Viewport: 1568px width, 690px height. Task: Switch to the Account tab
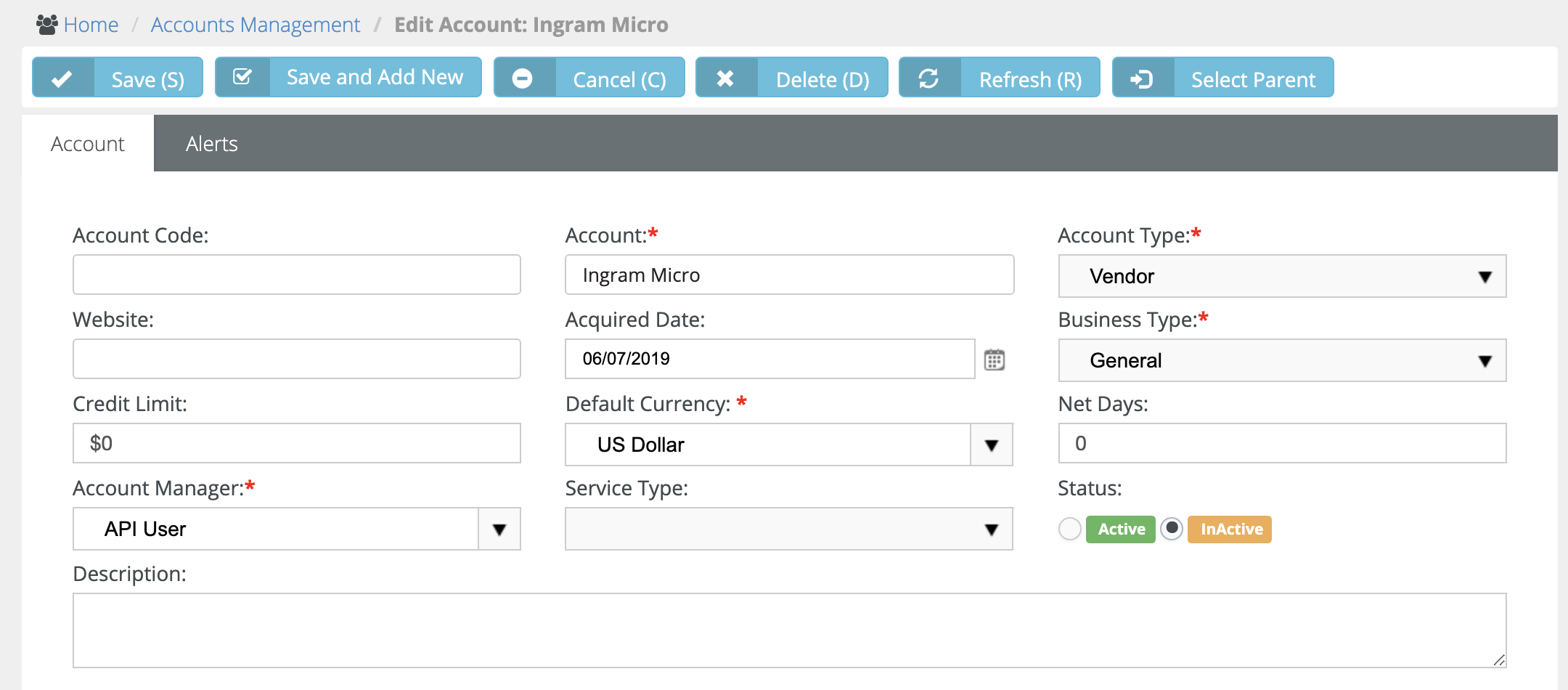pyautogui.click(x=88, y=144)
